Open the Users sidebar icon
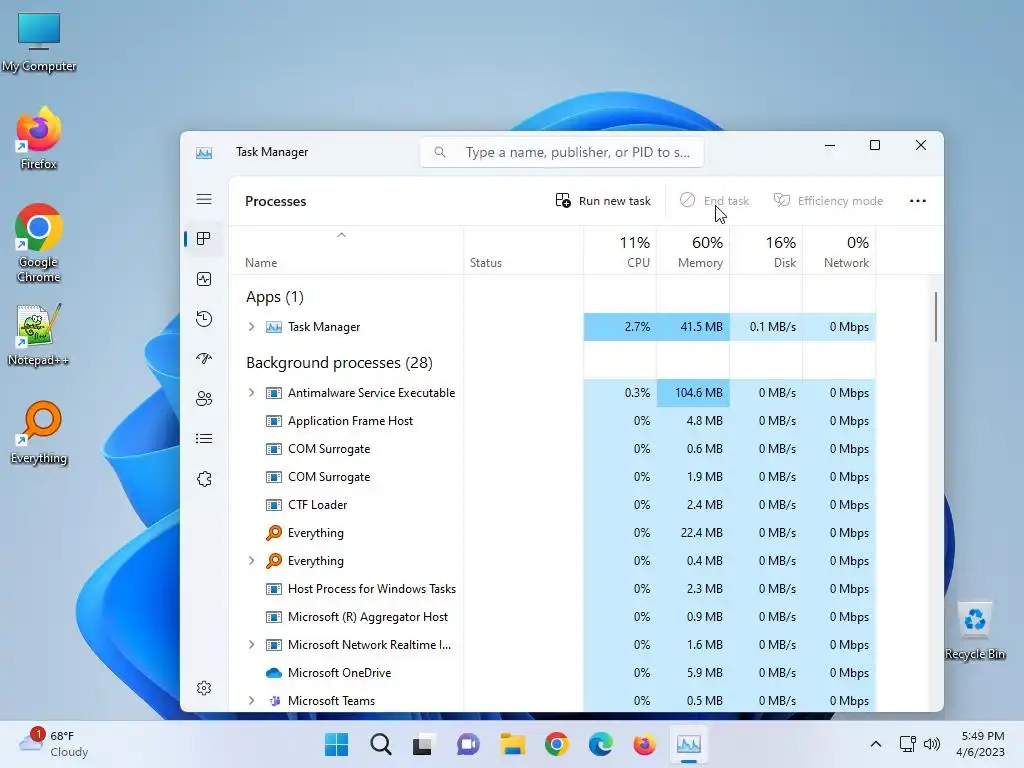Image resolution: width=1024 pixels, height=768 pixels. [204, 398]
